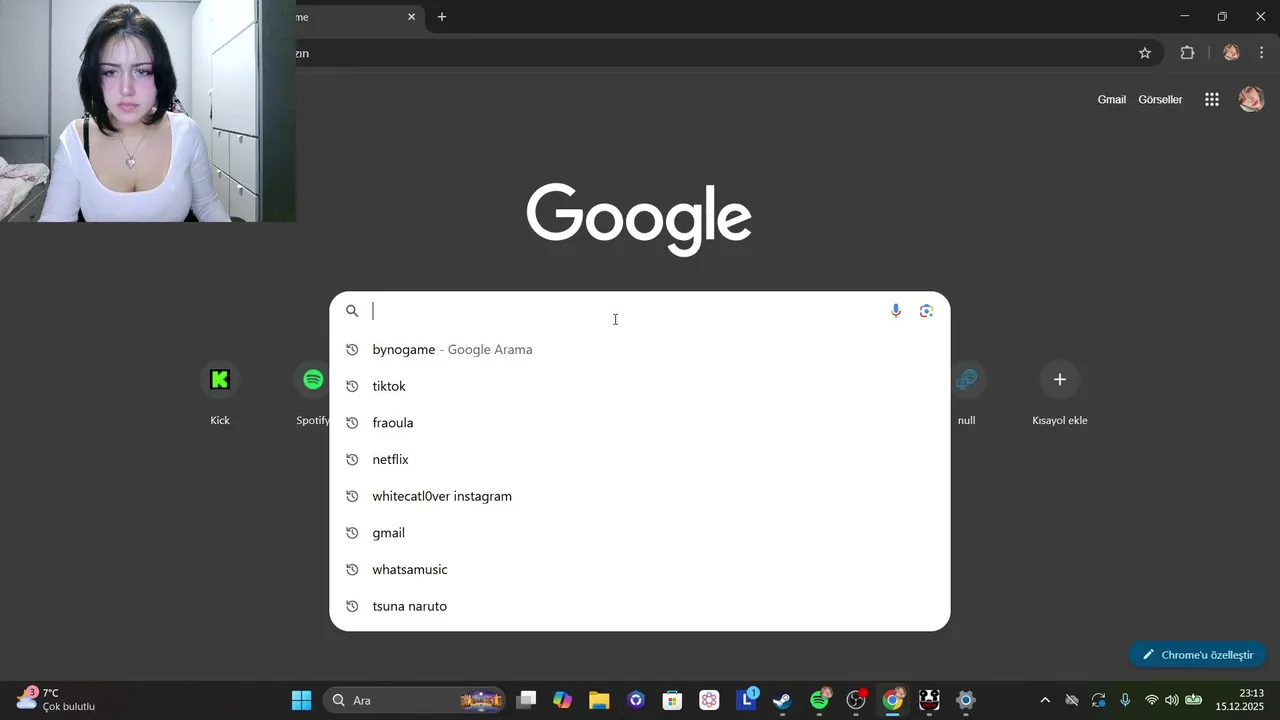This screenshot has height=720, width=1280.
Task: Open Wi-Fi network settings in the tray
Action: pyautogui.click(x=1151, y=700)
